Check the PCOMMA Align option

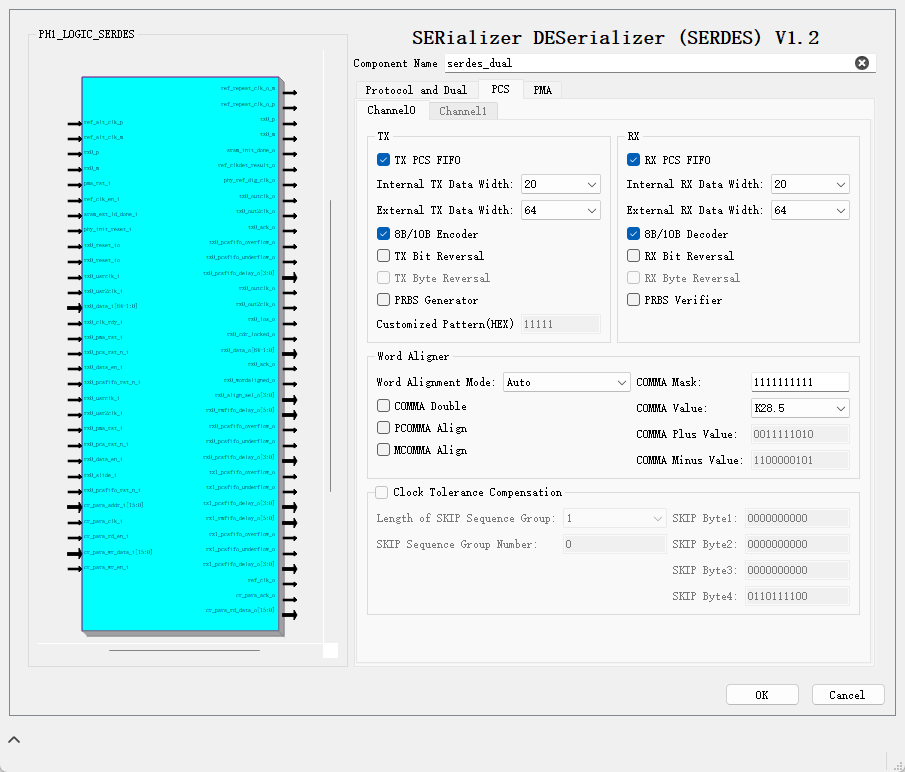383,428
